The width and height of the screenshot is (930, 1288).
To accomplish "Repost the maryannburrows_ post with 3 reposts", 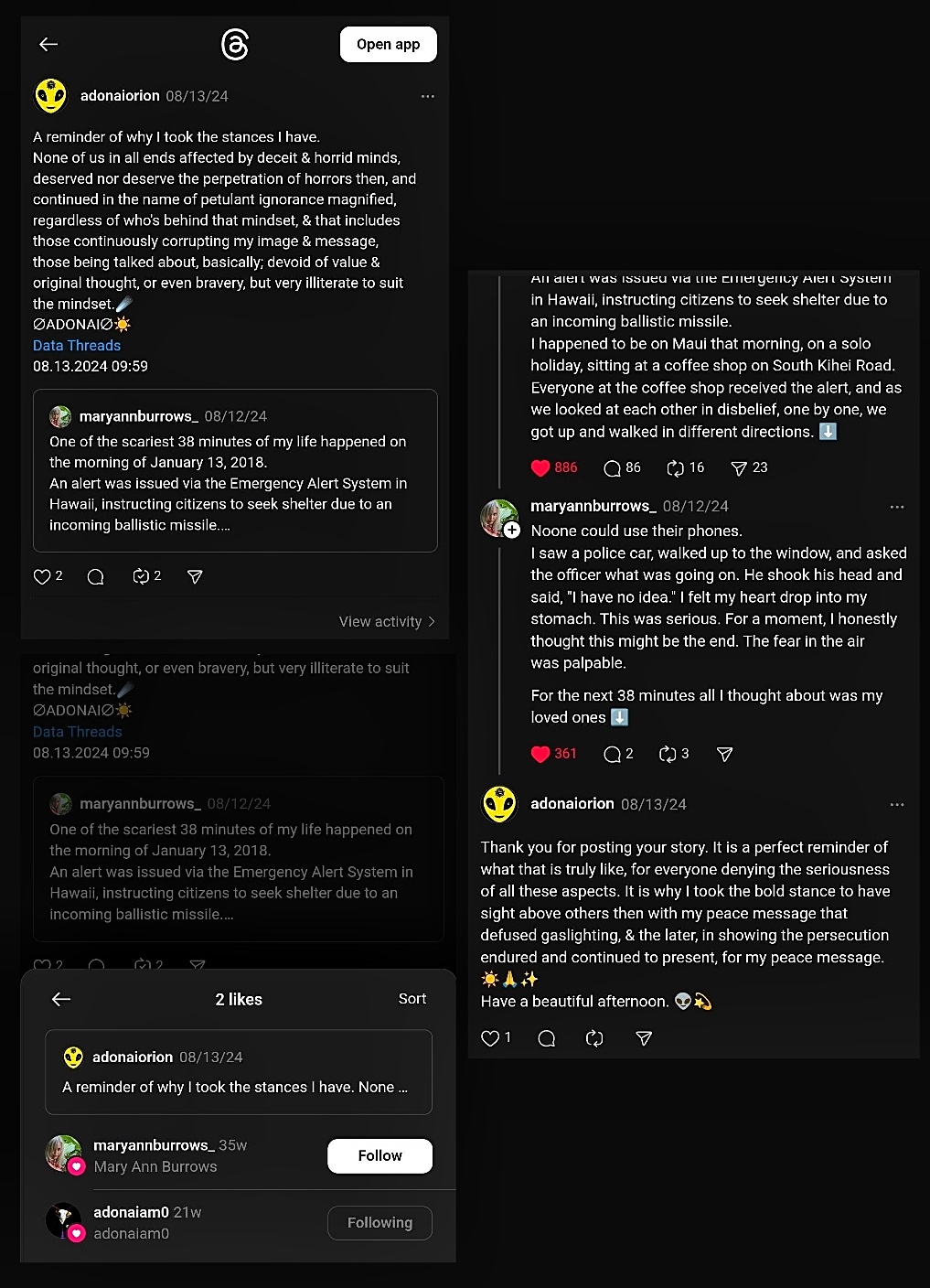I will click(668, 754).
